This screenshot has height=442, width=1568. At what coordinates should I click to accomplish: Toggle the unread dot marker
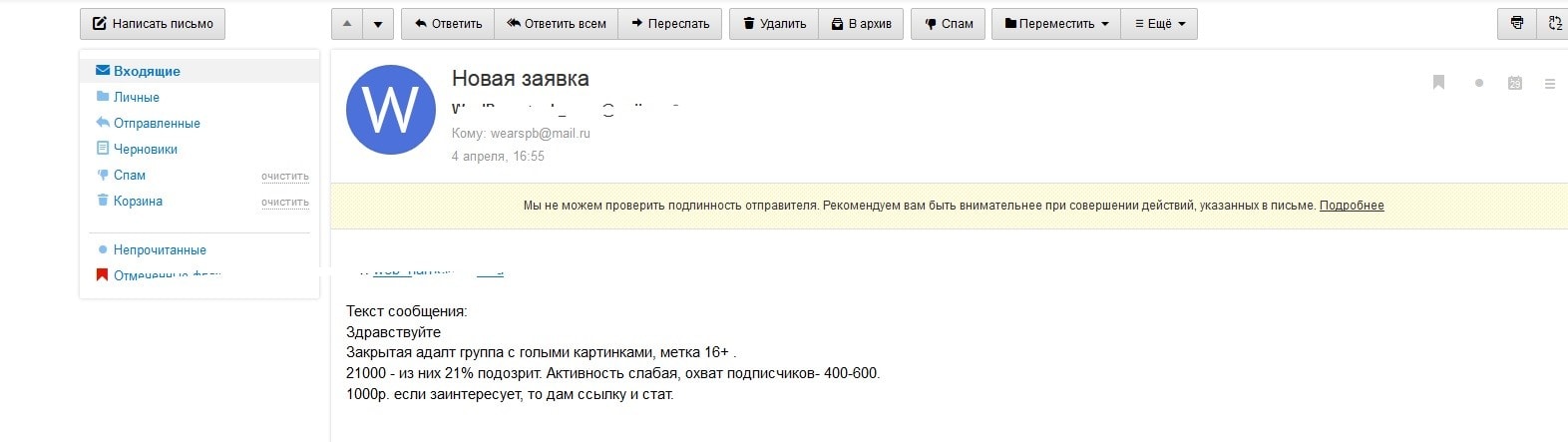tap(1478, 83)
